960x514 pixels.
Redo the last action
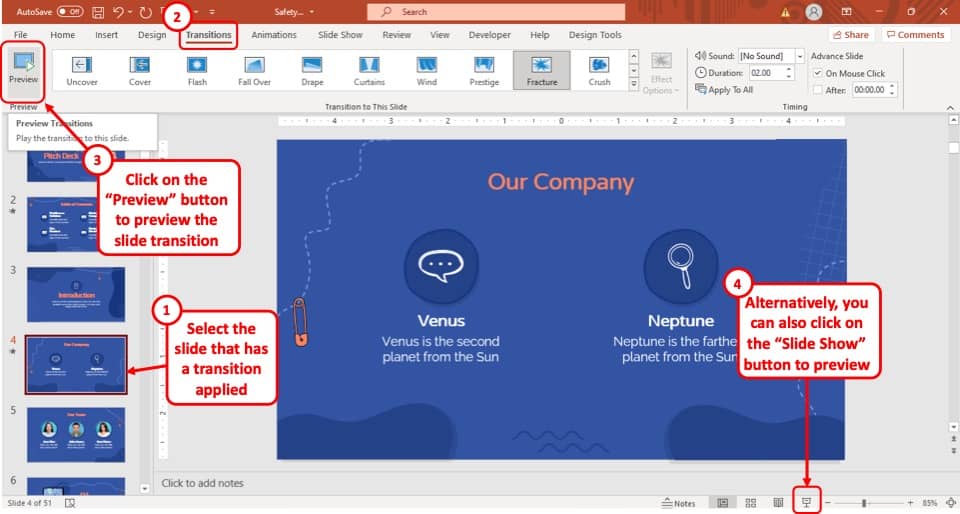tap(146, 12)
